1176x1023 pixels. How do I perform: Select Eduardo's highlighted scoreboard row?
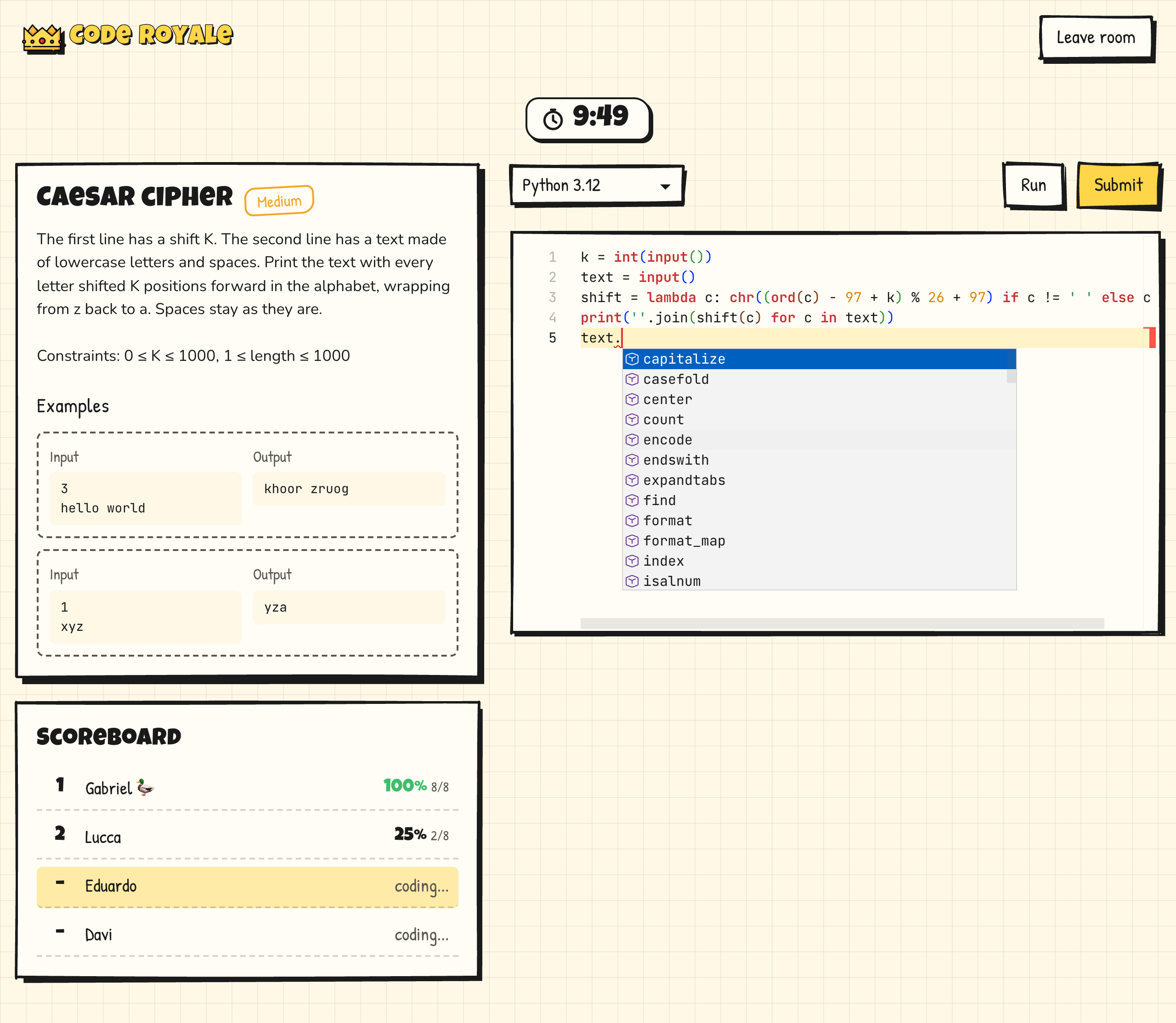(x=247, y=887)
